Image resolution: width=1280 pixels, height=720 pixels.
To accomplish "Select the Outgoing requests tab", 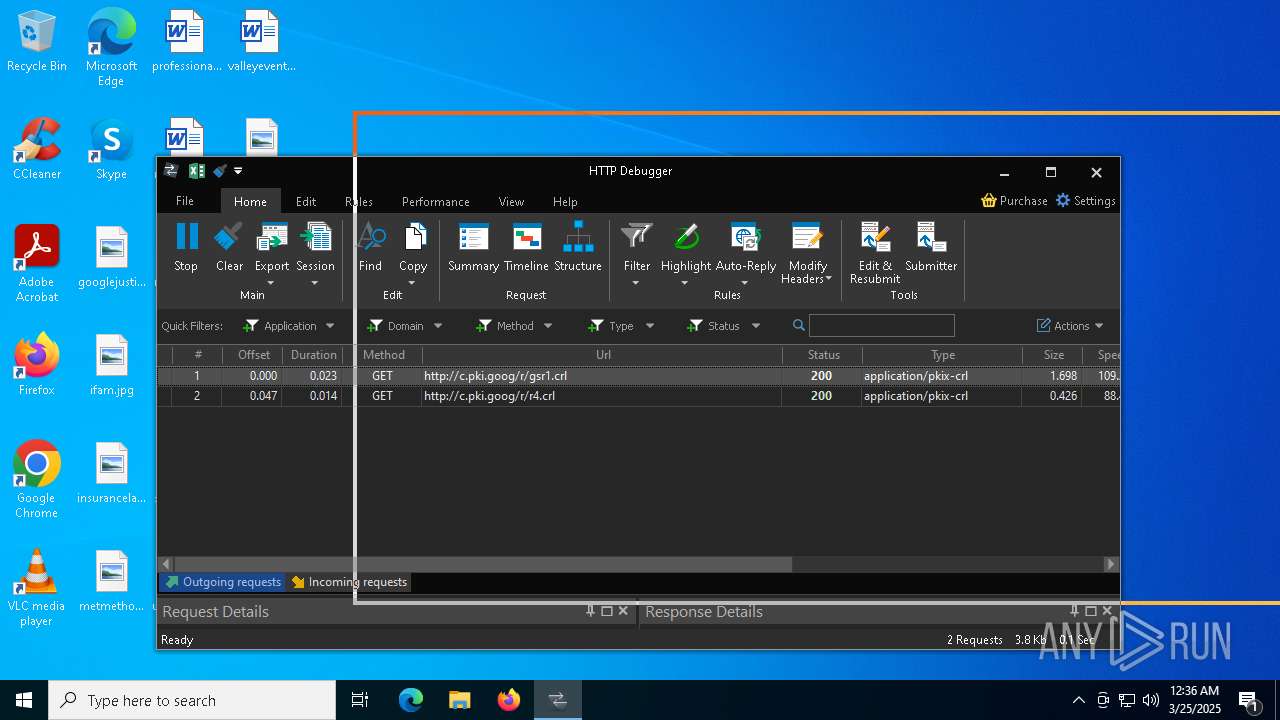I will click(223, 582).
